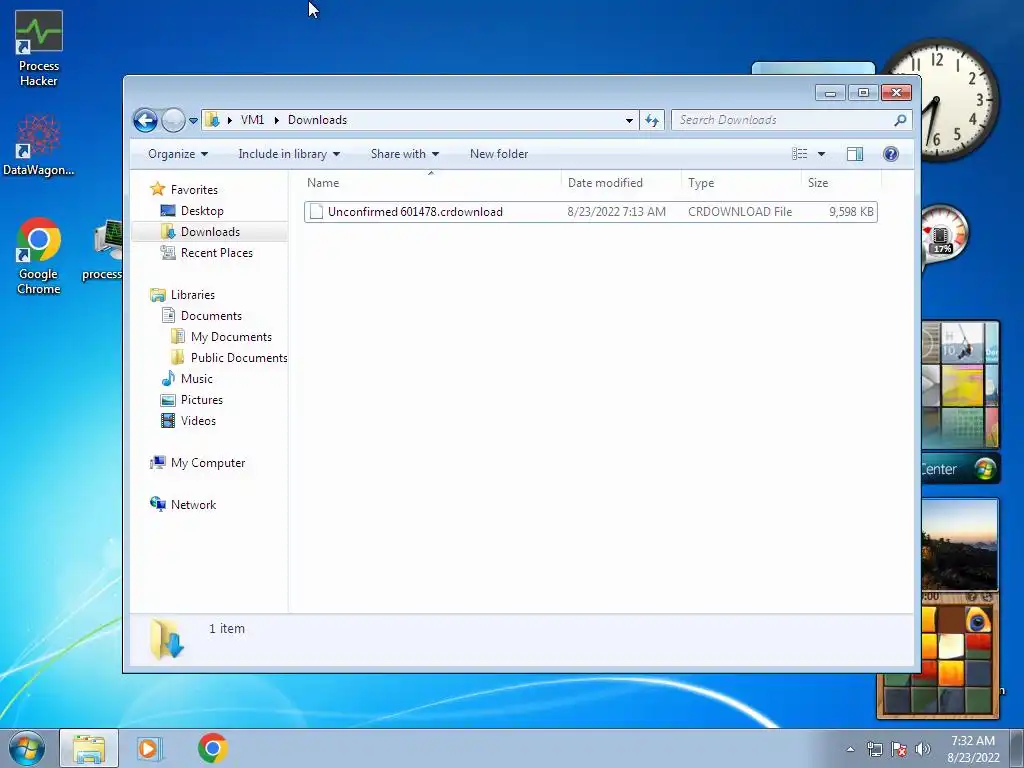Open the recent pages dropdown arrow
Screen dimensions: 1024x768
tap(193, 121)
